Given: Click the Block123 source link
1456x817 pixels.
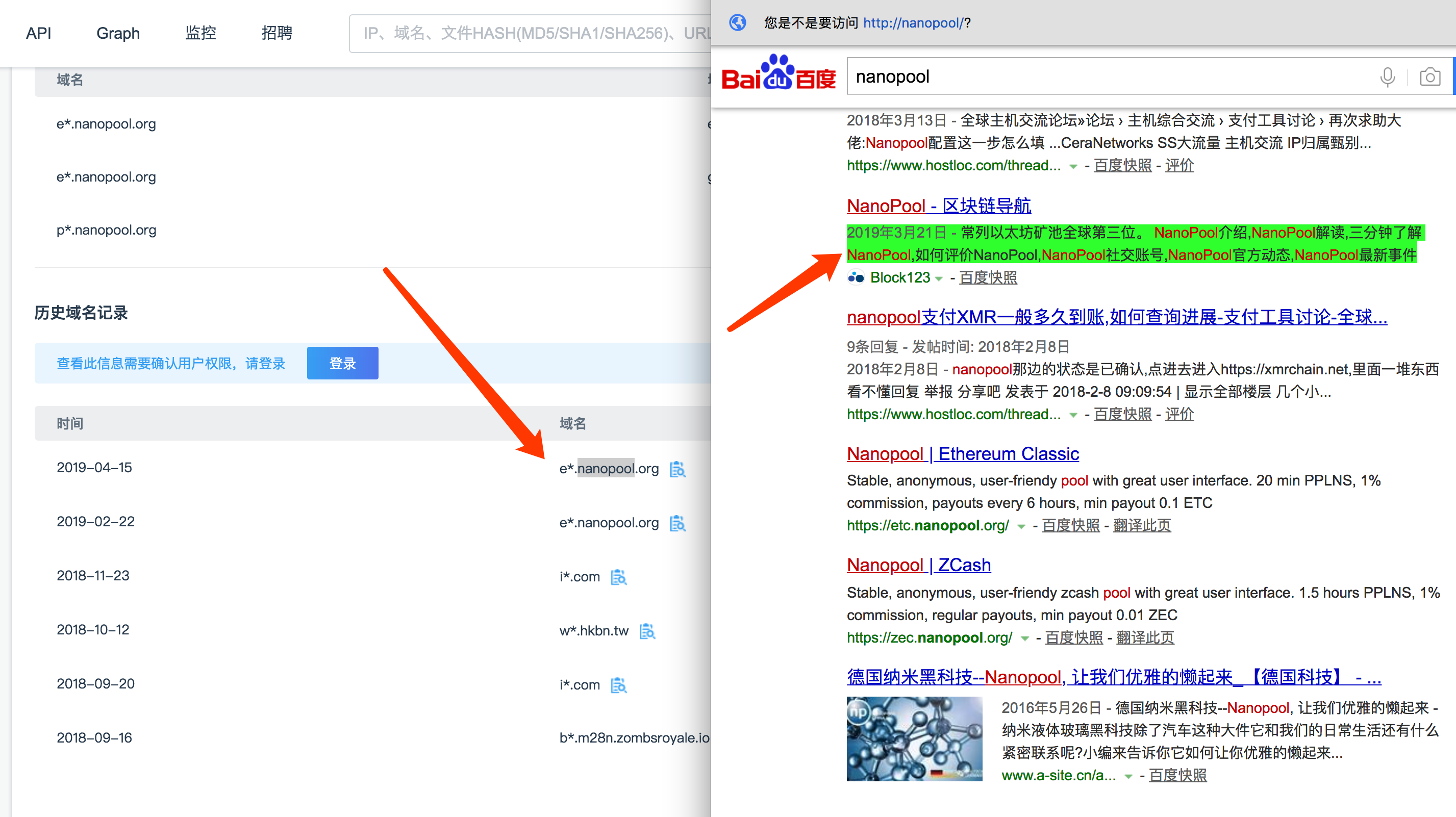Looking at the screenshot, I should [900, 277].
